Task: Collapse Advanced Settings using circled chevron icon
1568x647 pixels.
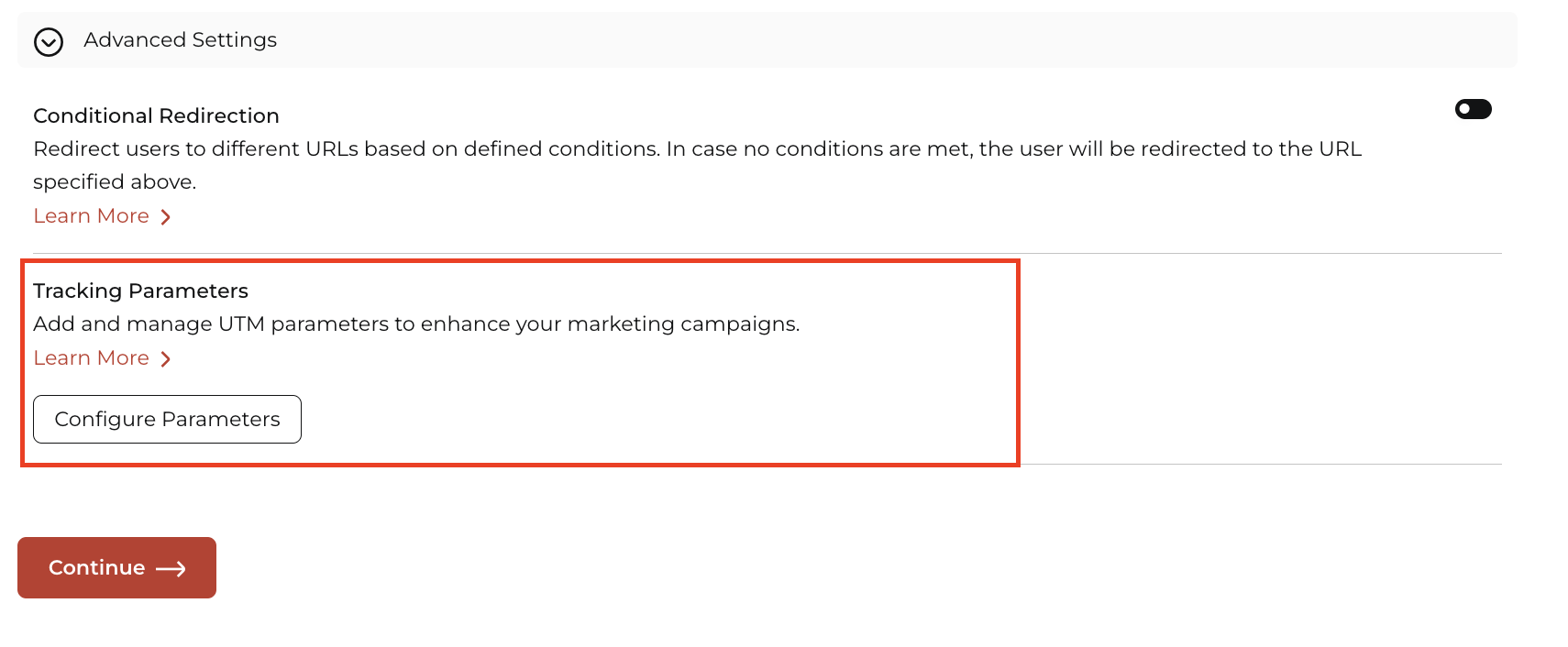Action: click(49, 42)
